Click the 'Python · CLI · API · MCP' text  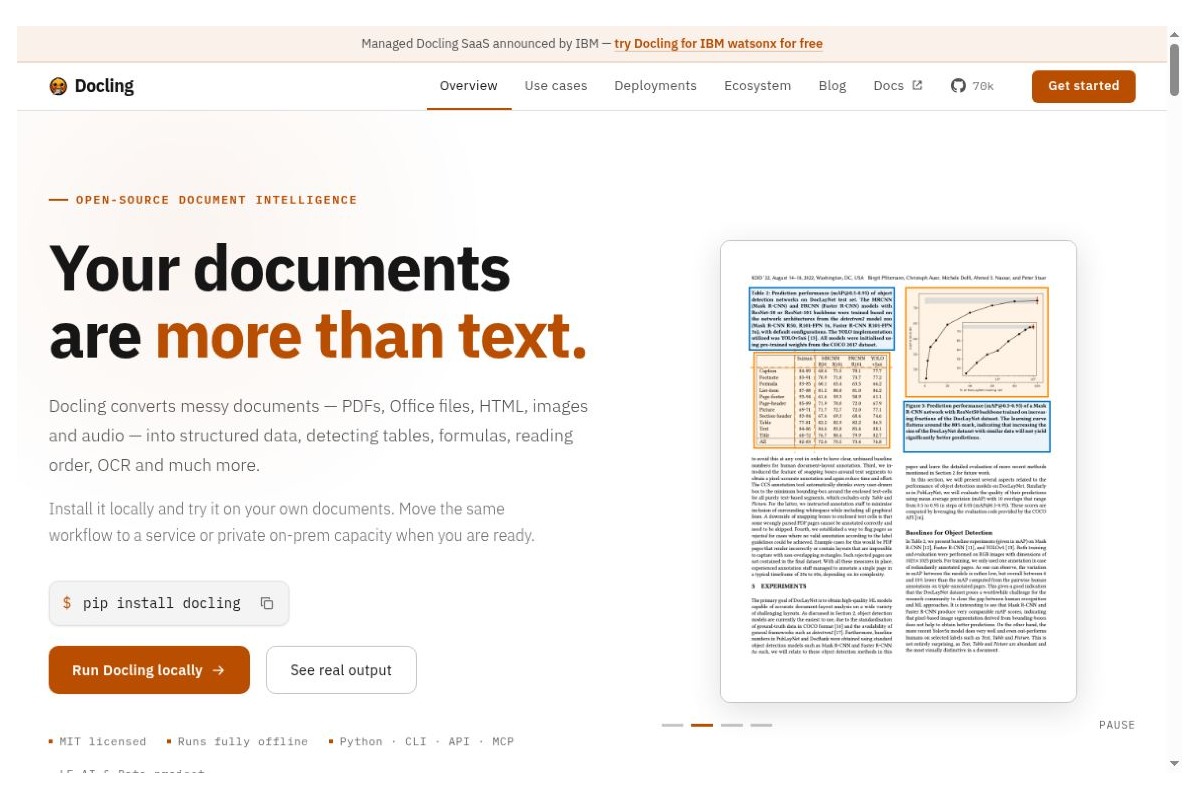(427, 742)
